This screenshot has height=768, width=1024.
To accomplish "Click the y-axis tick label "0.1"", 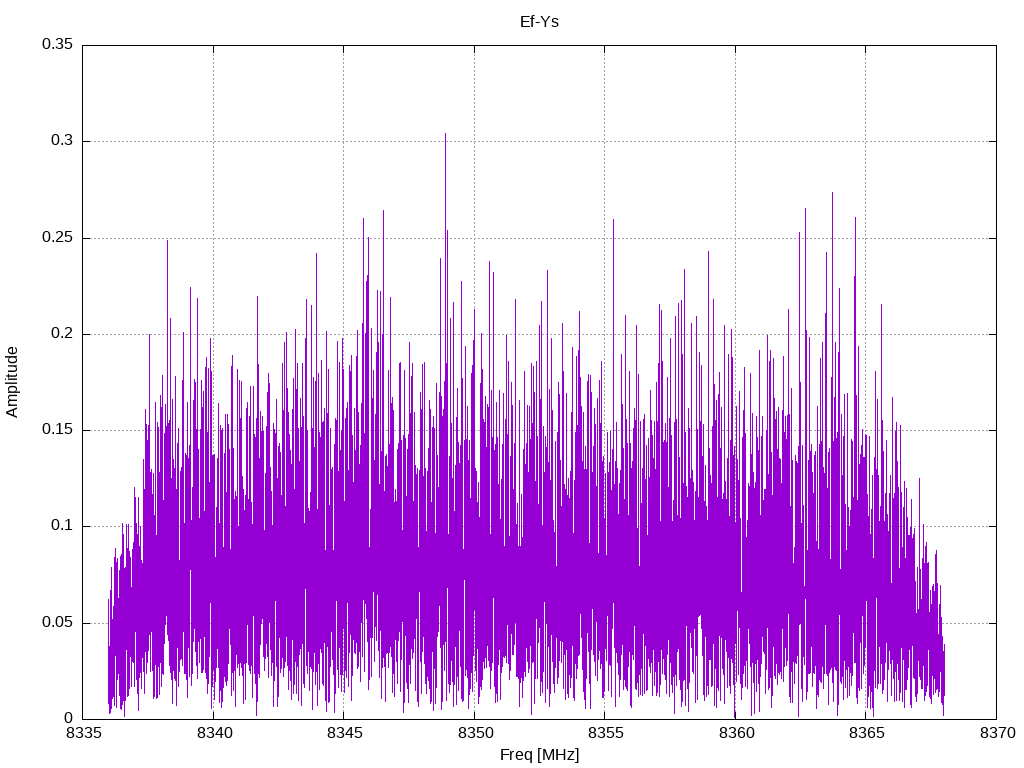I will tap(62, 526).
